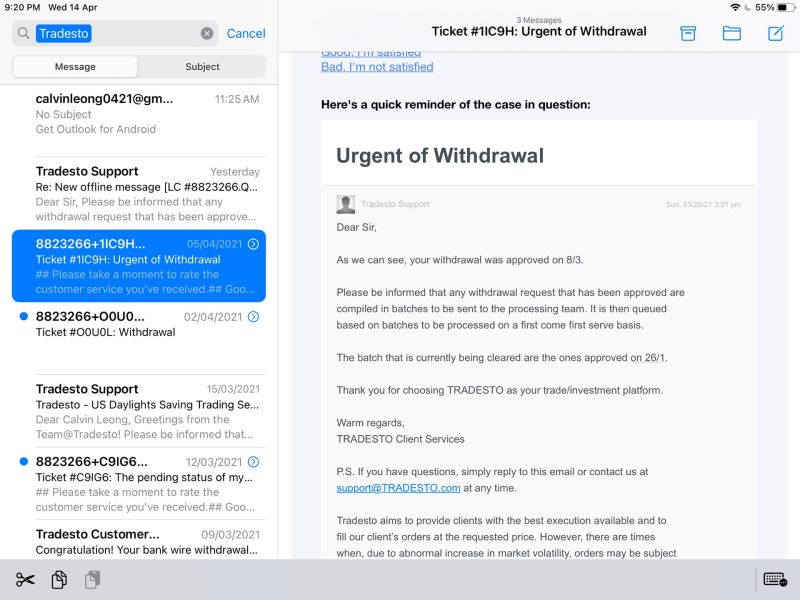Tap the scissors cut icon

click(25, 580)
